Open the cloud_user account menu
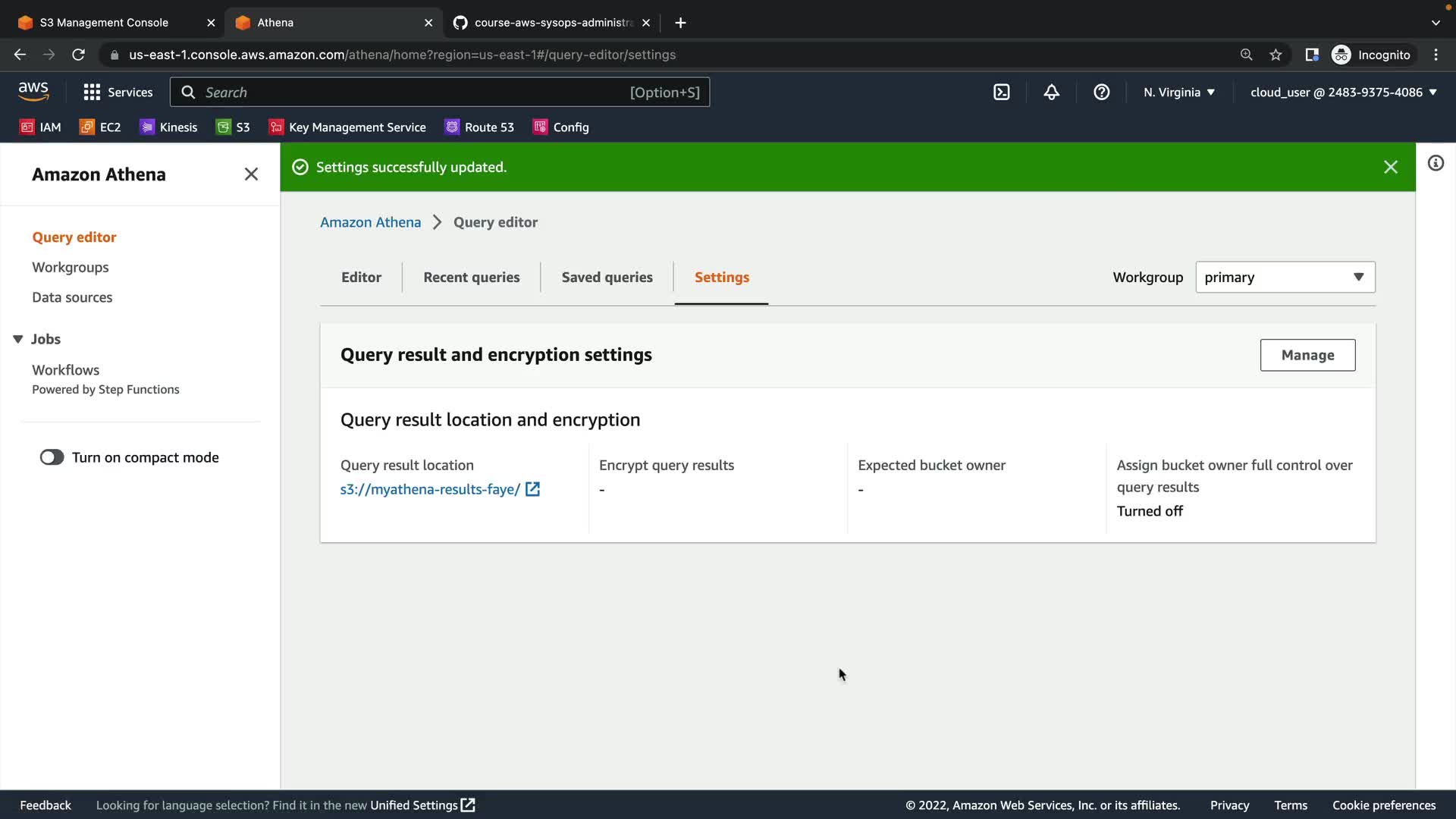This screenshot has height=819, width=1456. tap(1343, 92)
